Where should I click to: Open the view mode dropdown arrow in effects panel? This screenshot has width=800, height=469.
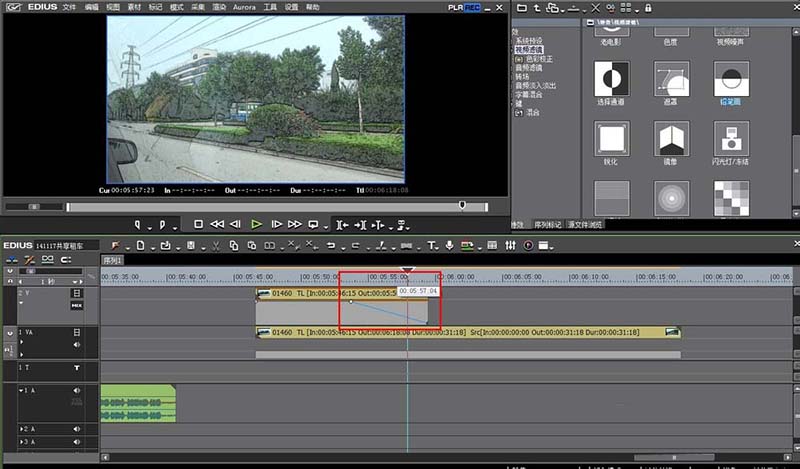point(637,10)
